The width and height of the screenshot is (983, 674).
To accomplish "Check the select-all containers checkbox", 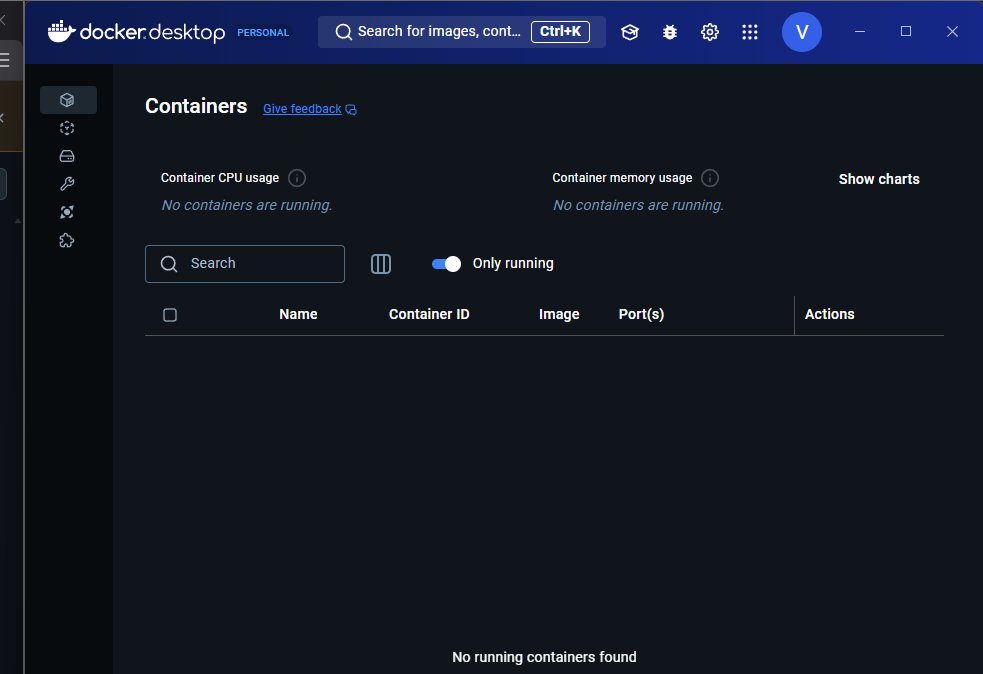I will 170,314.
